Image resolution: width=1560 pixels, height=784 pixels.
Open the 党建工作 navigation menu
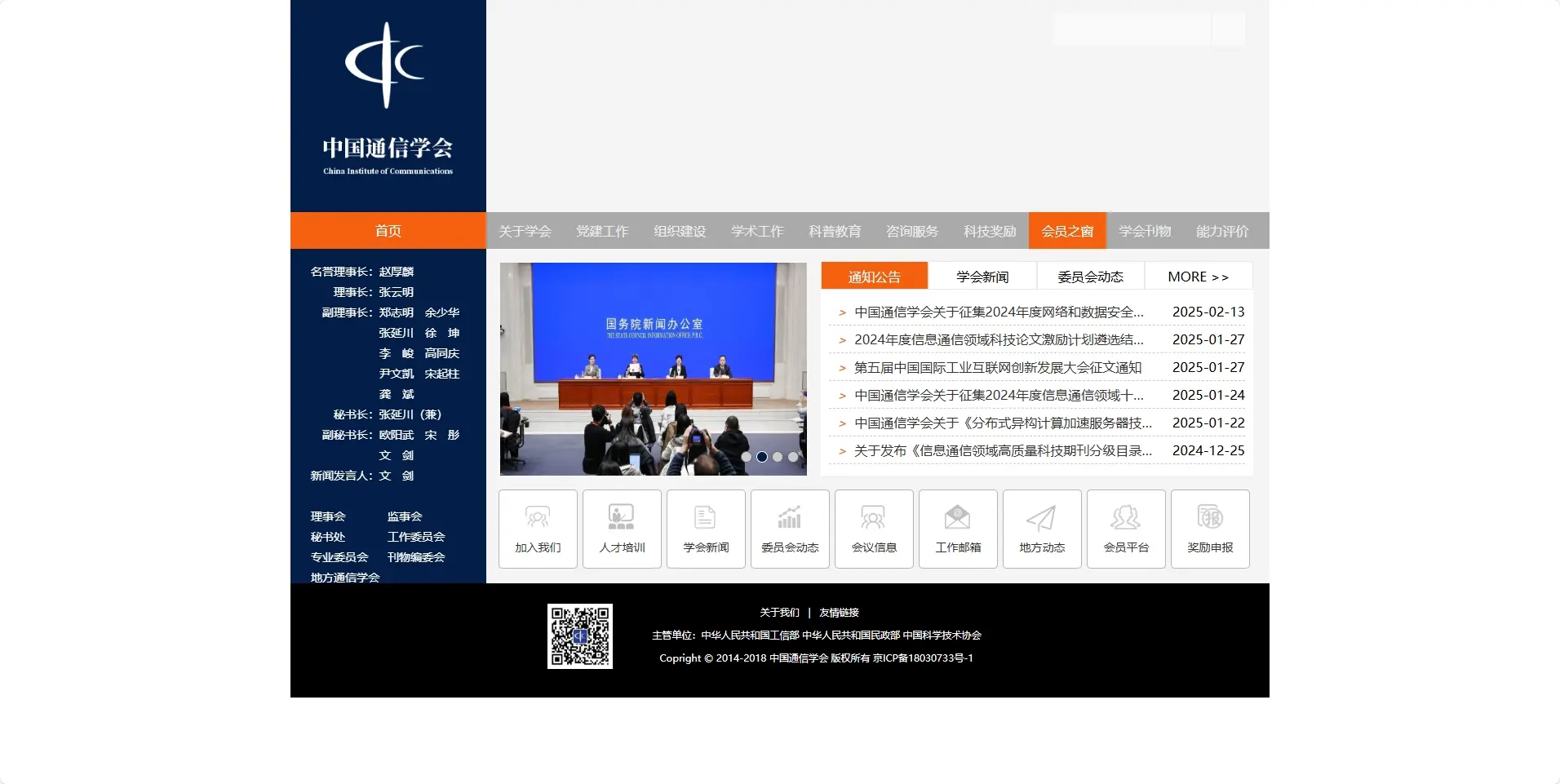(x=602, y=231)
